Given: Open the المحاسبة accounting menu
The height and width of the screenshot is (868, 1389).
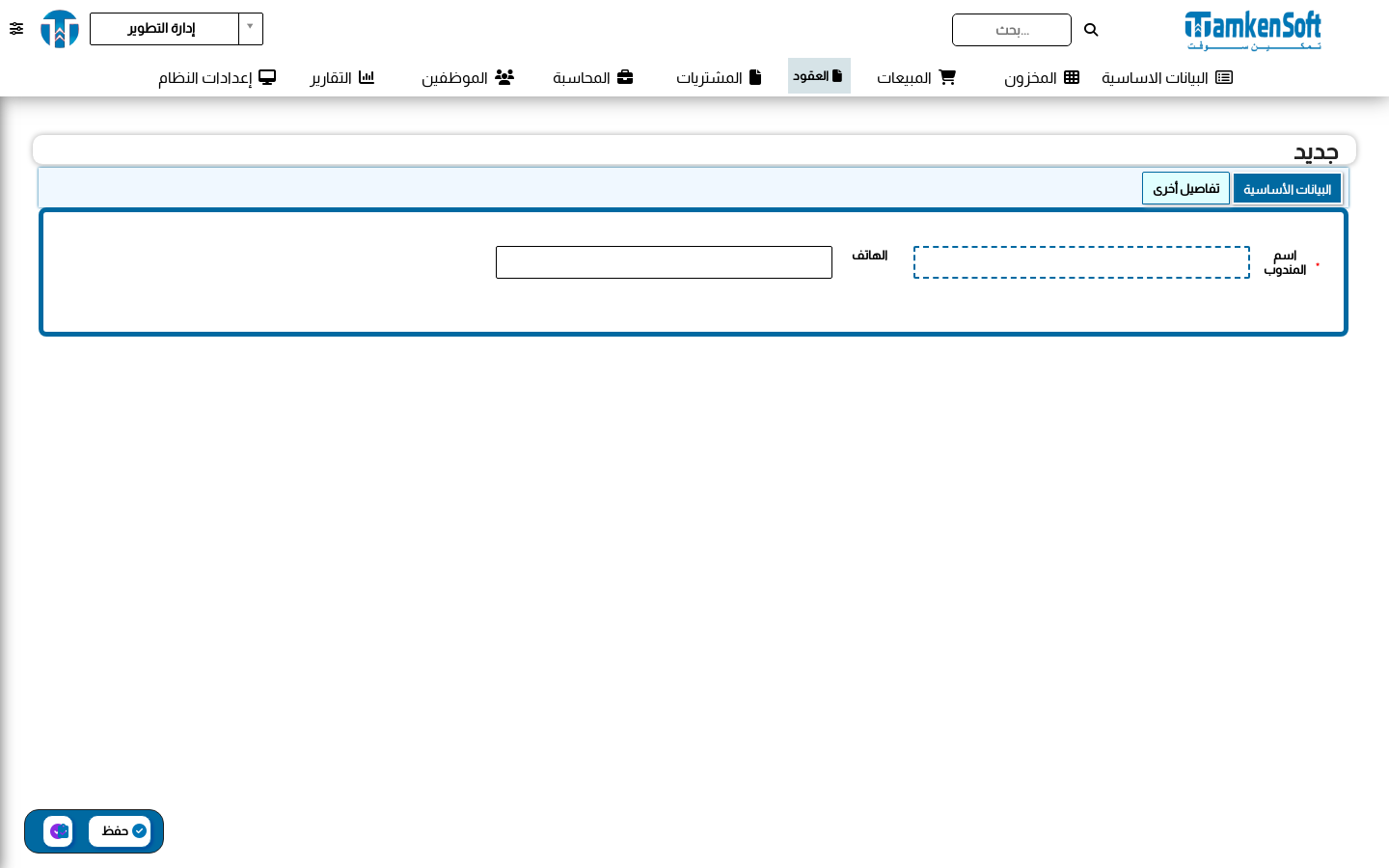Looking at the screenshot, I should click(592, 77).
